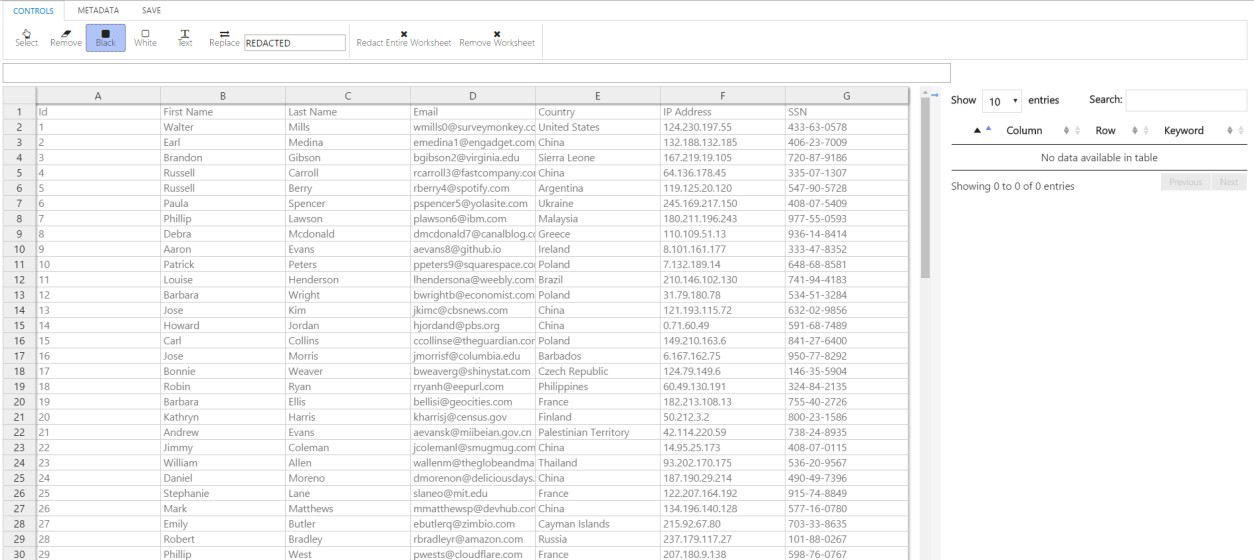The width and height of the screenshot is (1254, 560).
Task: Click the Previous page button
Action: [1185, 182]
